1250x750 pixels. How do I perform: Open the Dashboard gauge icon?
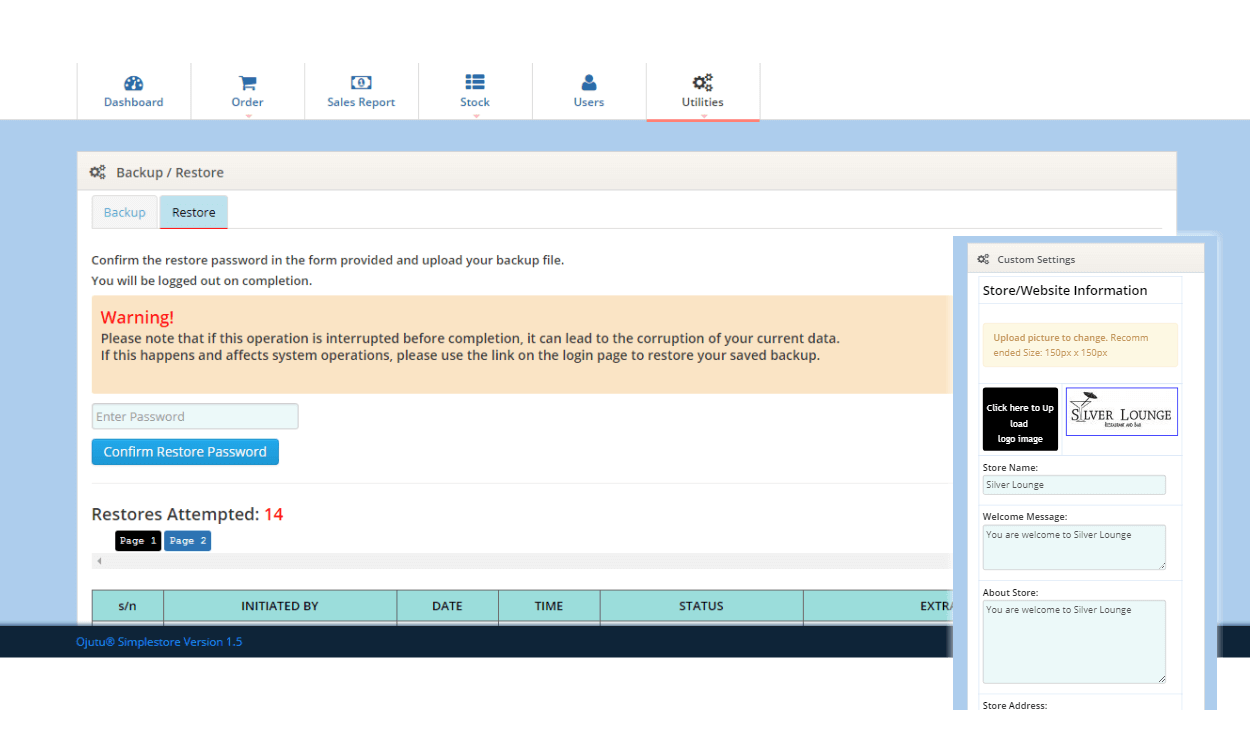point(134,83)
